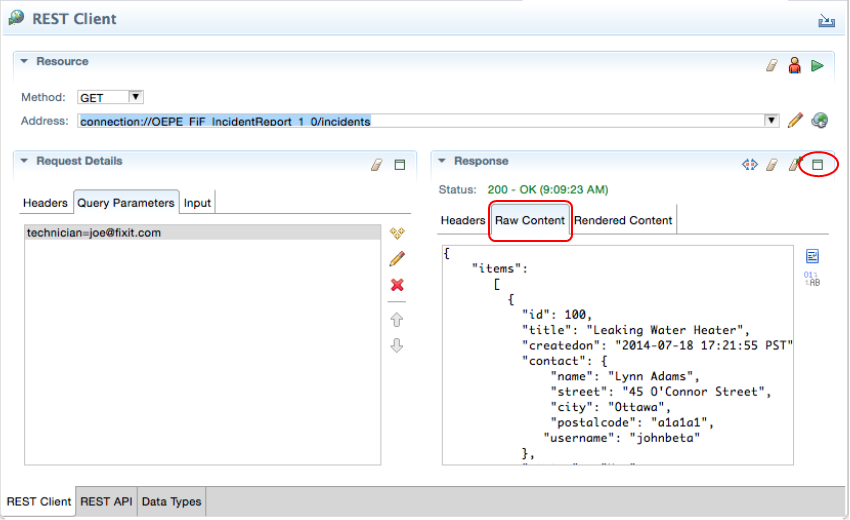Click the "title": "Leaking Water Heater" line
Image resolution: width=850 pixels, height=520 pixels.
(635, 330)
